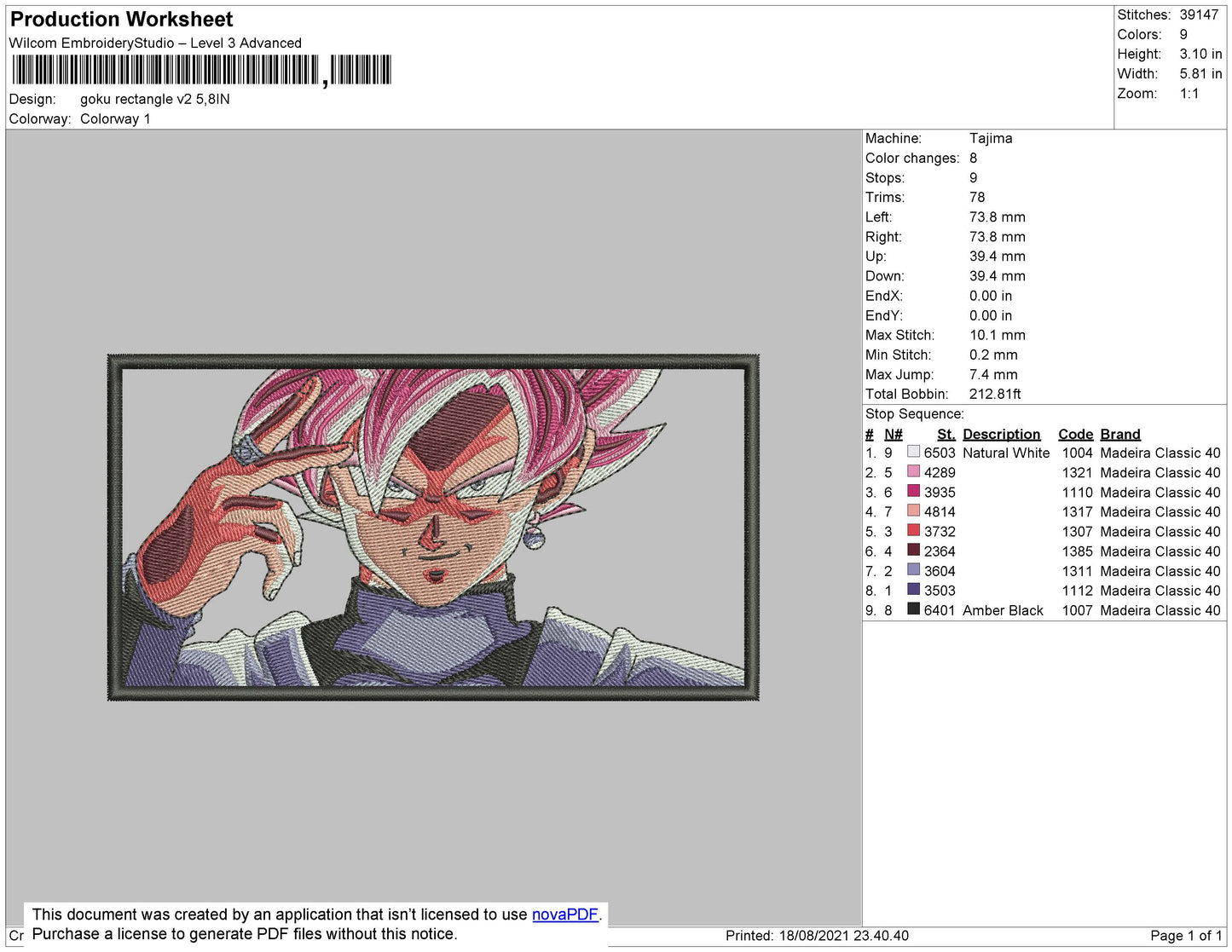Click the N# column header
Image resolution: width=1232 pixels, height=952 pixels.
(x=893, y=434)
